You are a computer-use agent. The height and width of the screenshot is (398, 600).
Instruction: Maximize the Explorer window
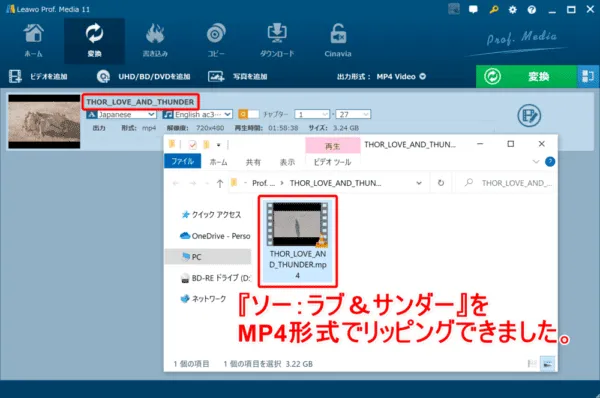point(510,144)
